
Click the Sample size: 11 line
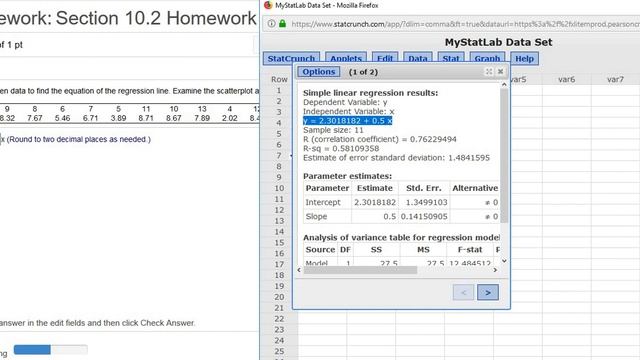click(333, 130)
